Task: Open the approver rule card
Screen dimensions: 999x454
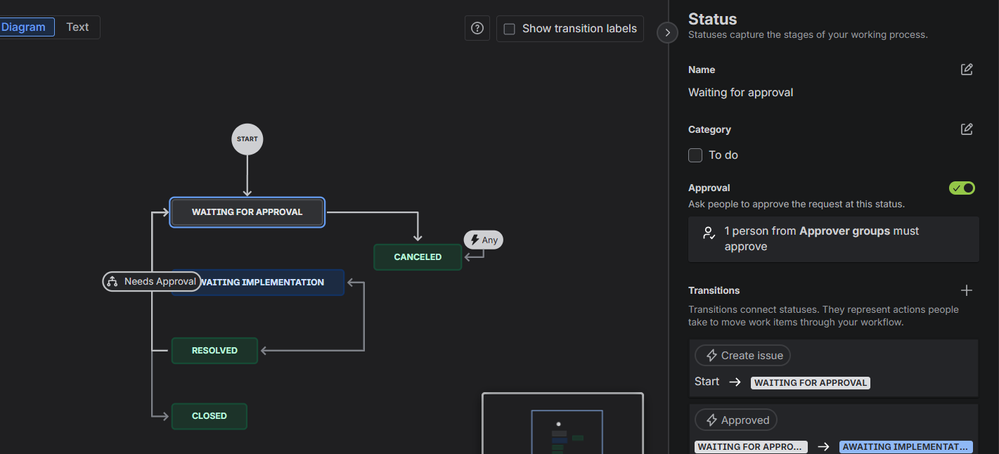Action: (833, 239)
